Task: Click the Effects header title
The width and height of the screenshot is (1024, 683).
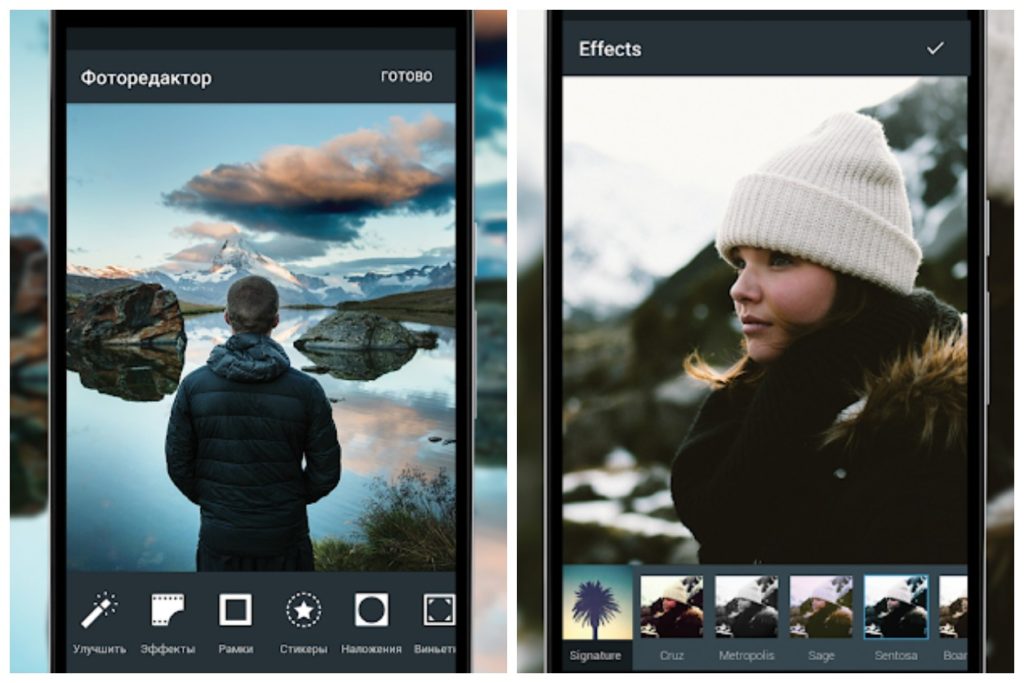Action: [610, 49]
